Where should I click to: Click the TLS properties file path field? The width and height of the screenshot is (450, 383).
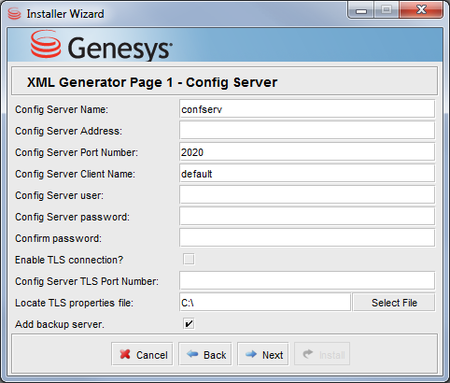265,302
